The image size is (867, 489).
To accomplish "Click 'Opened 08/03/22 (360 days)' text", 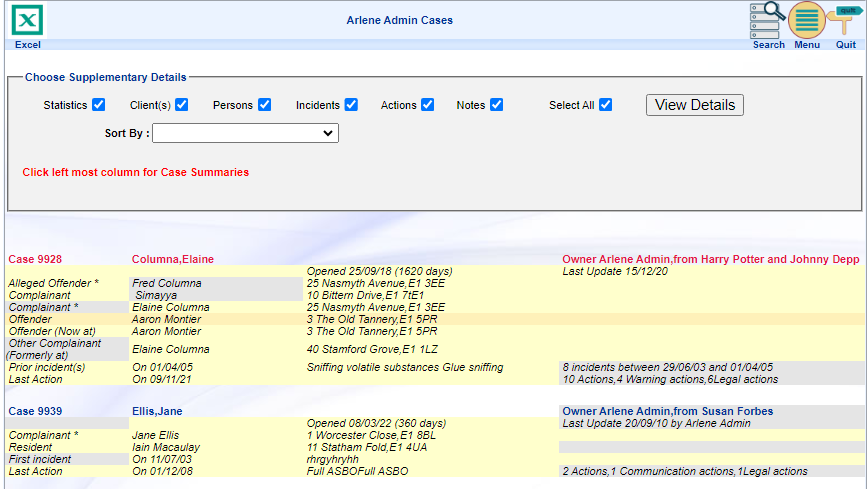I will [376, 423].
